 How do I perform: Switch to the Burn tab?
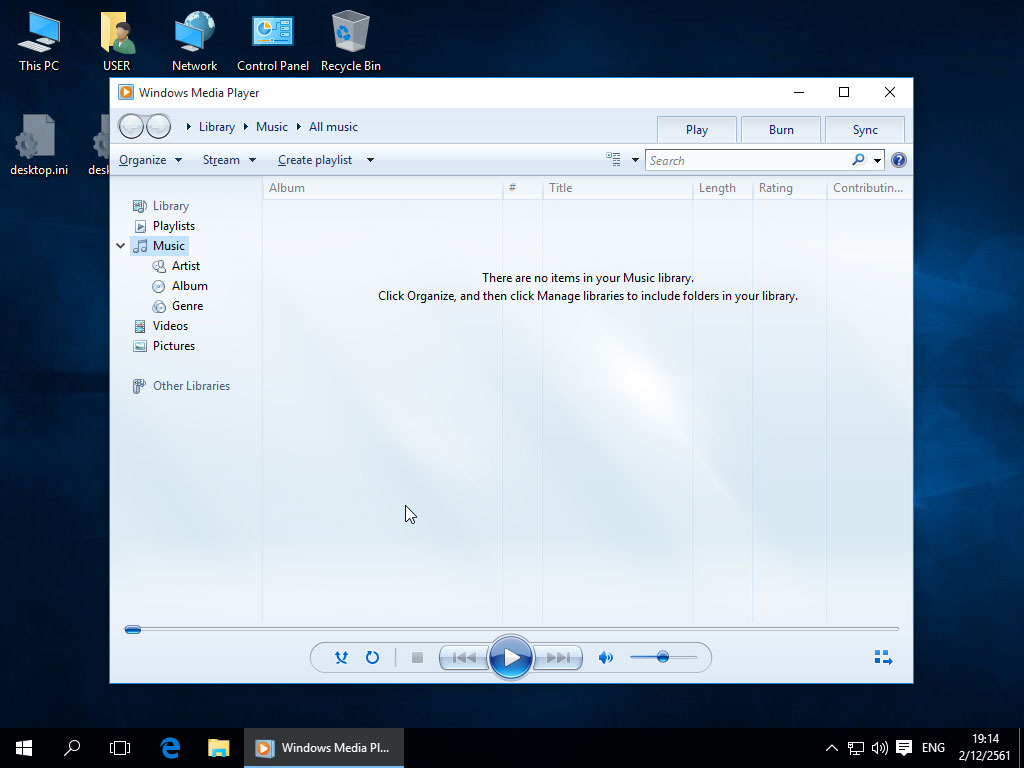click(781, 130)
